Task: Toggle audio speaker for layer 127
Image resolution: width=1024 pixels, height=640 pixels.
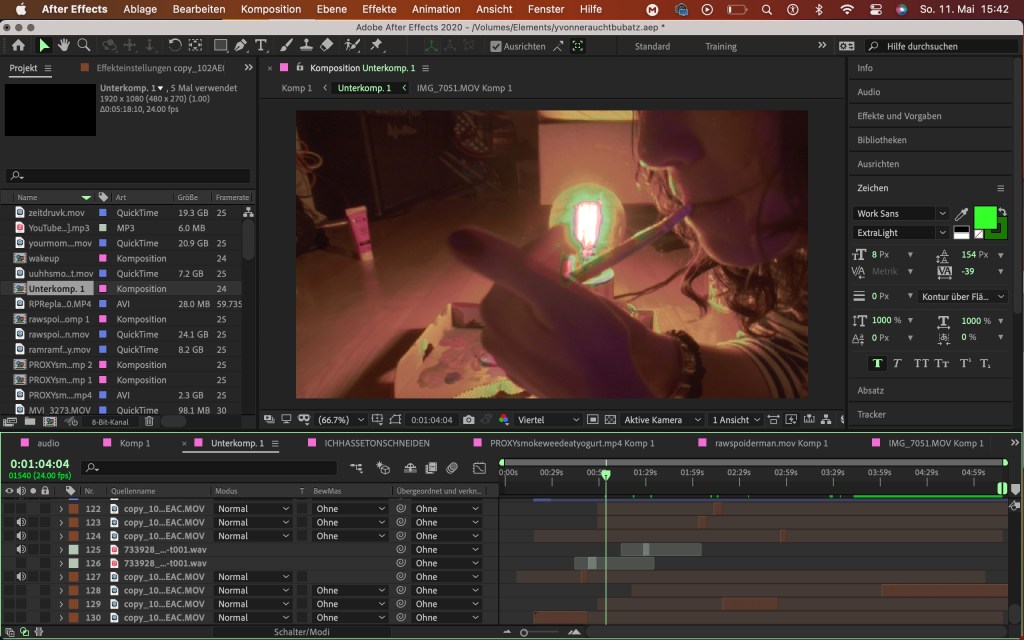Action: click(x=21, y=577)
